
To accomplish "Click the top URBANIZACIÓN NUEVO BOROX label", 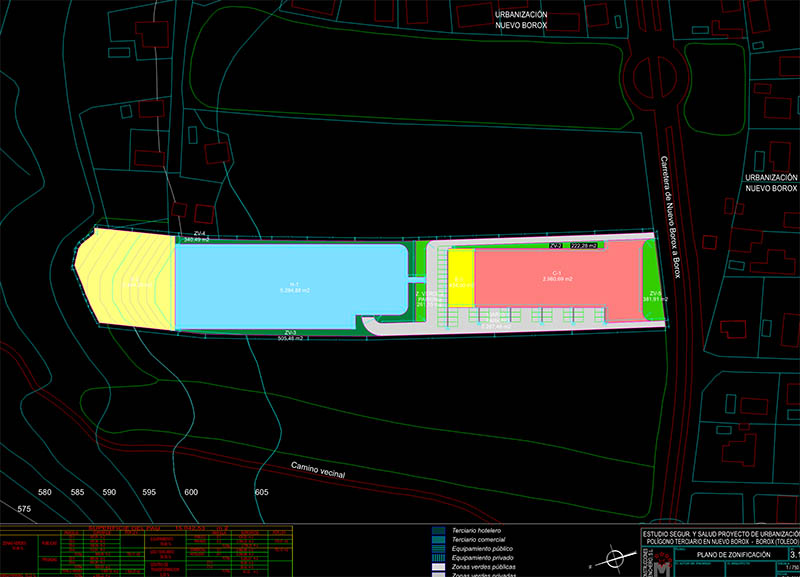I will click(x=521, y=20).
